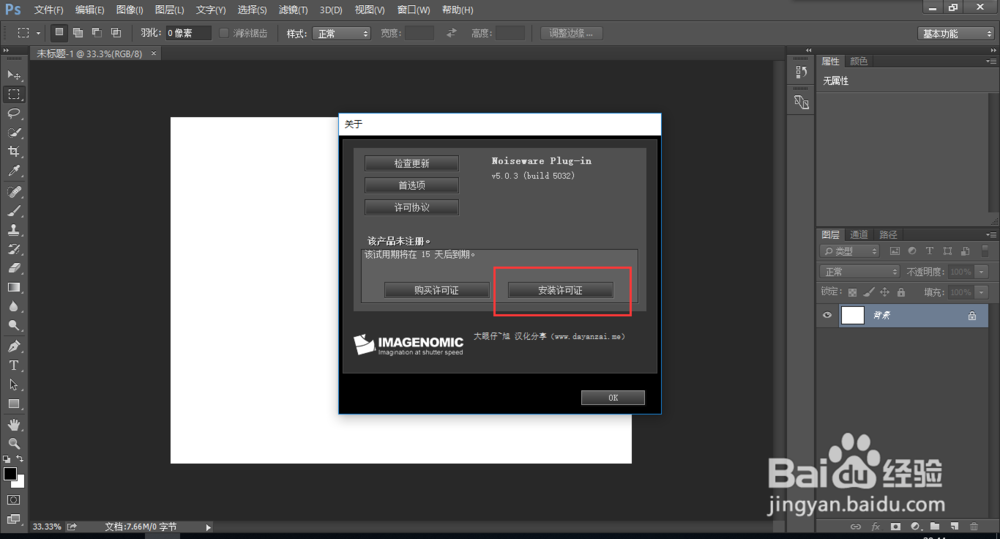Choose Add to selection mode
This screenshot has height=539, width=1000.
coord(78,33)
